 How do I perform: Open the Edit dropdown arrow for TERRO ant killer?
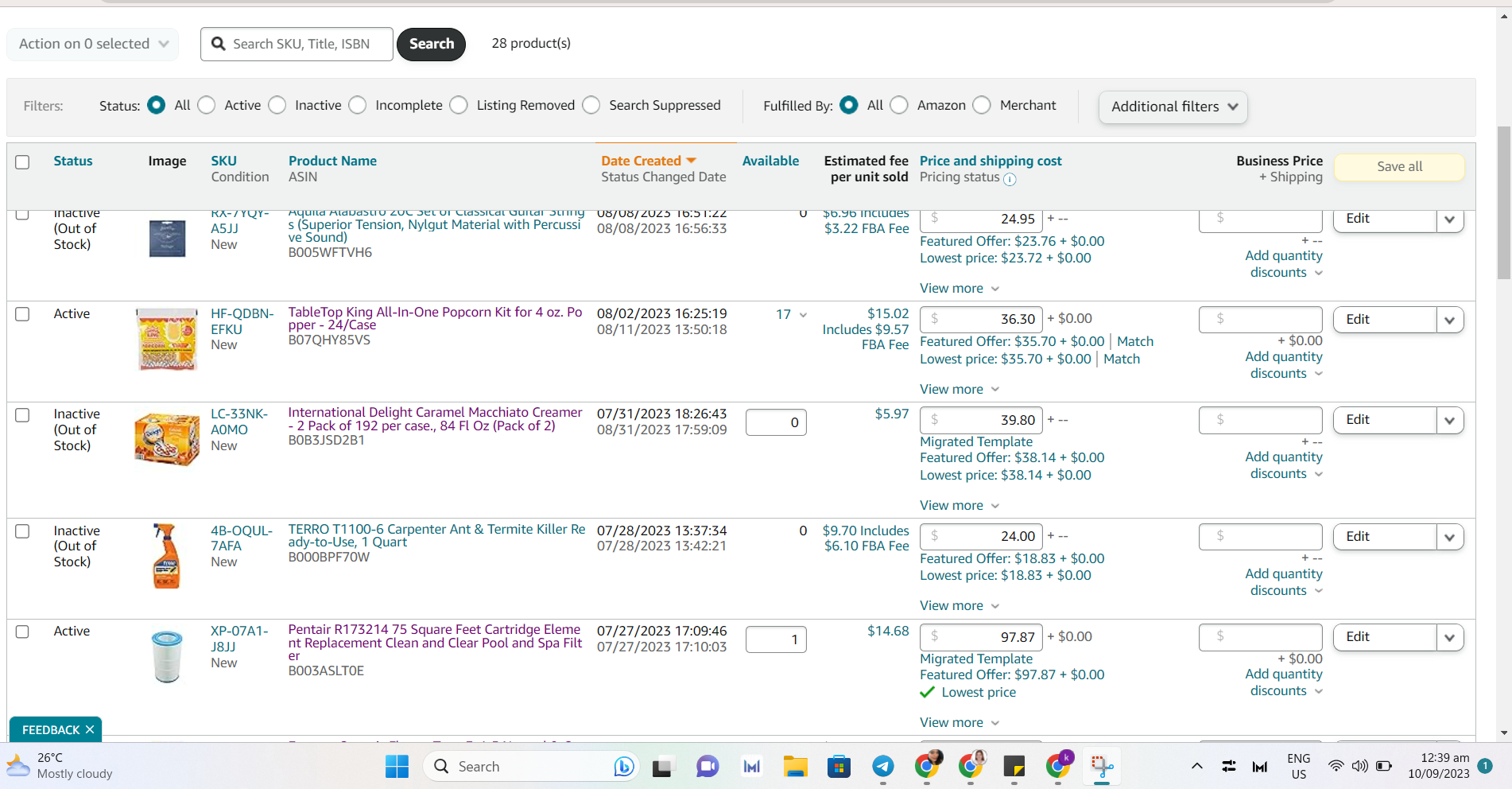1450,537
